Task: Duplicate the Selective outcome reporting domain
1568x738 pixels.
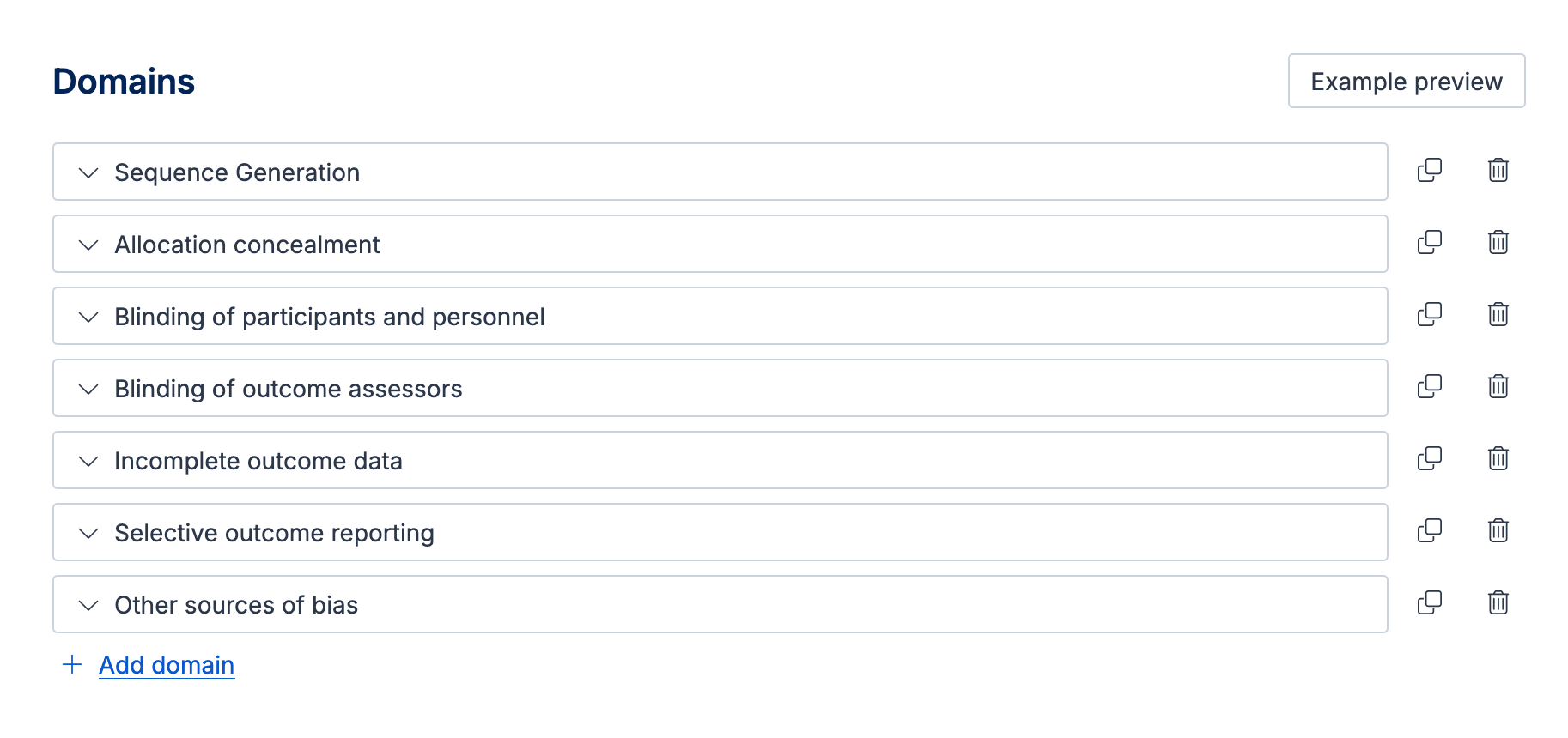Action: pos(1430,531)
